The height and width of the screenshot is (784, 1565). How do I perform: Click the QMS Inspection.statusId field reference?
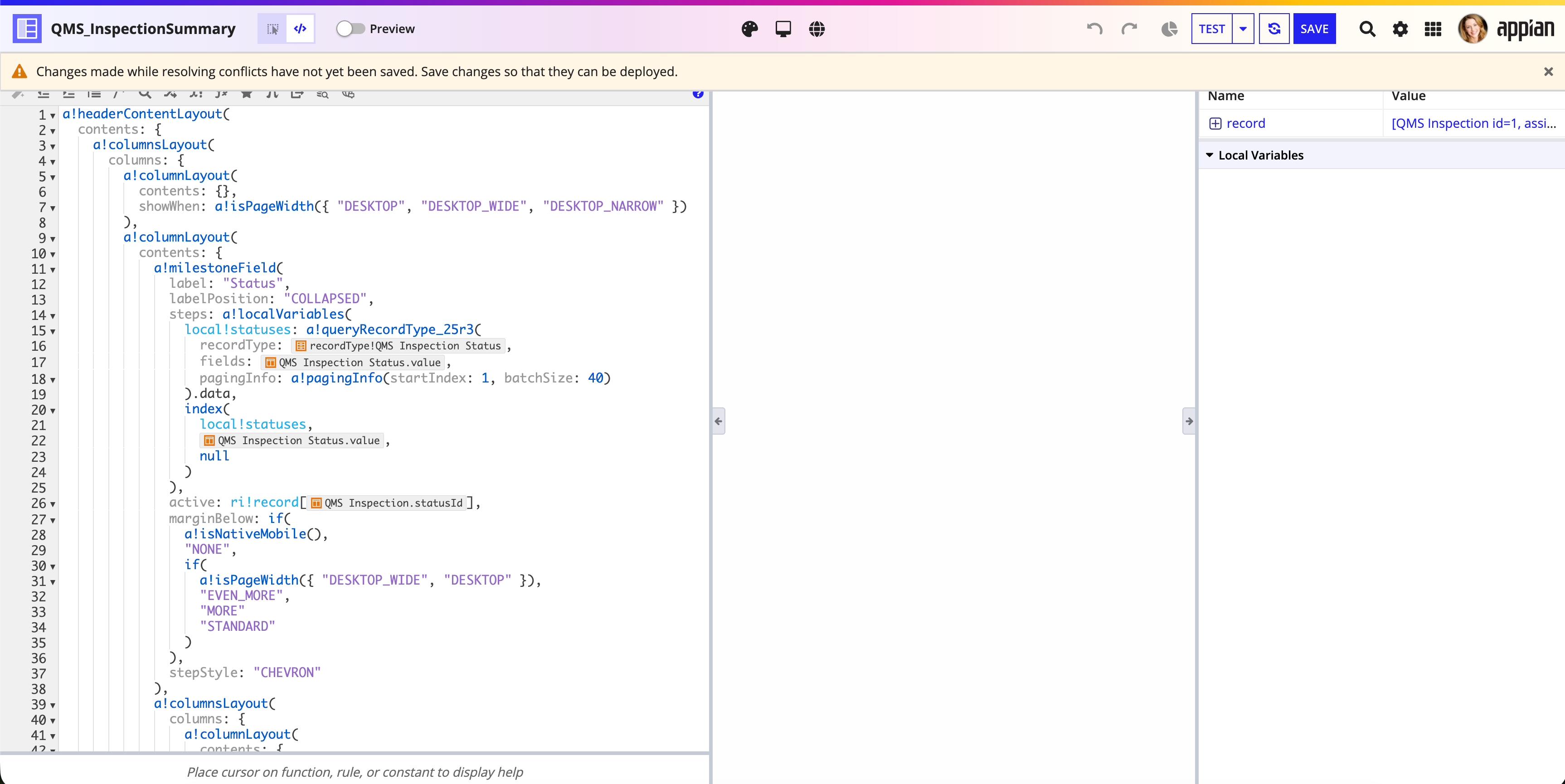(386, 503)
